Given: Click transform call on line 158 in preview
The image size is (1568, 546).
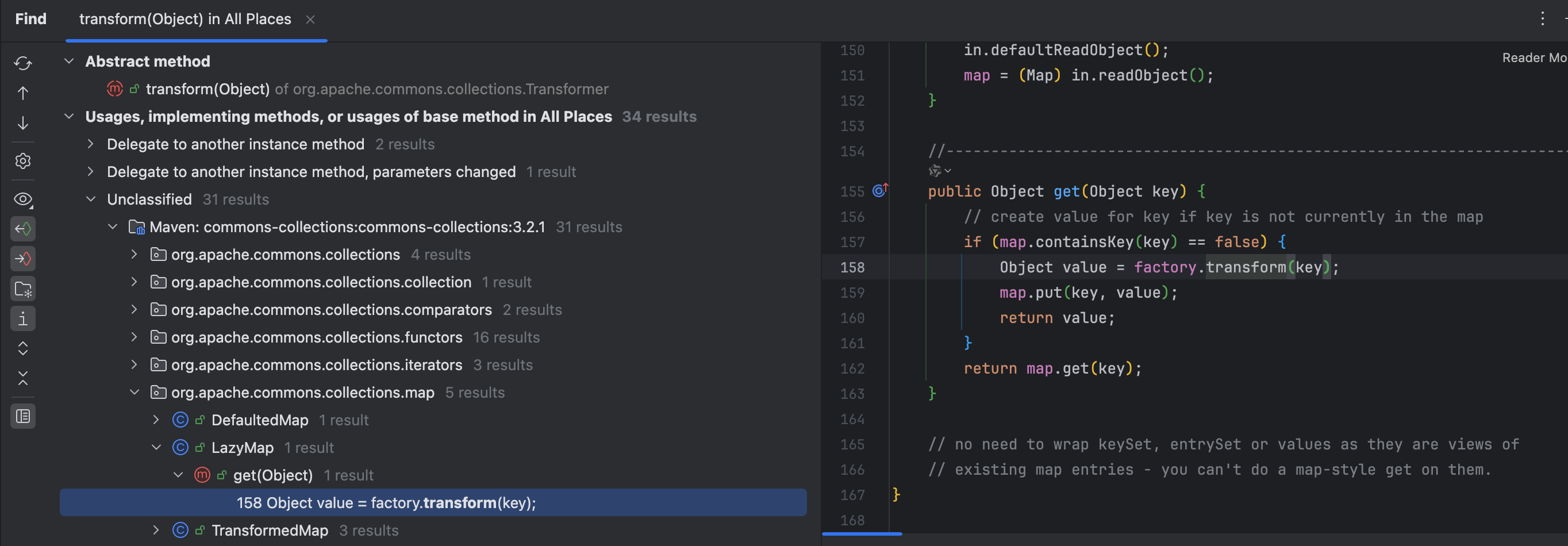Looking at the screenshot, I should (x=1246, y=267).
